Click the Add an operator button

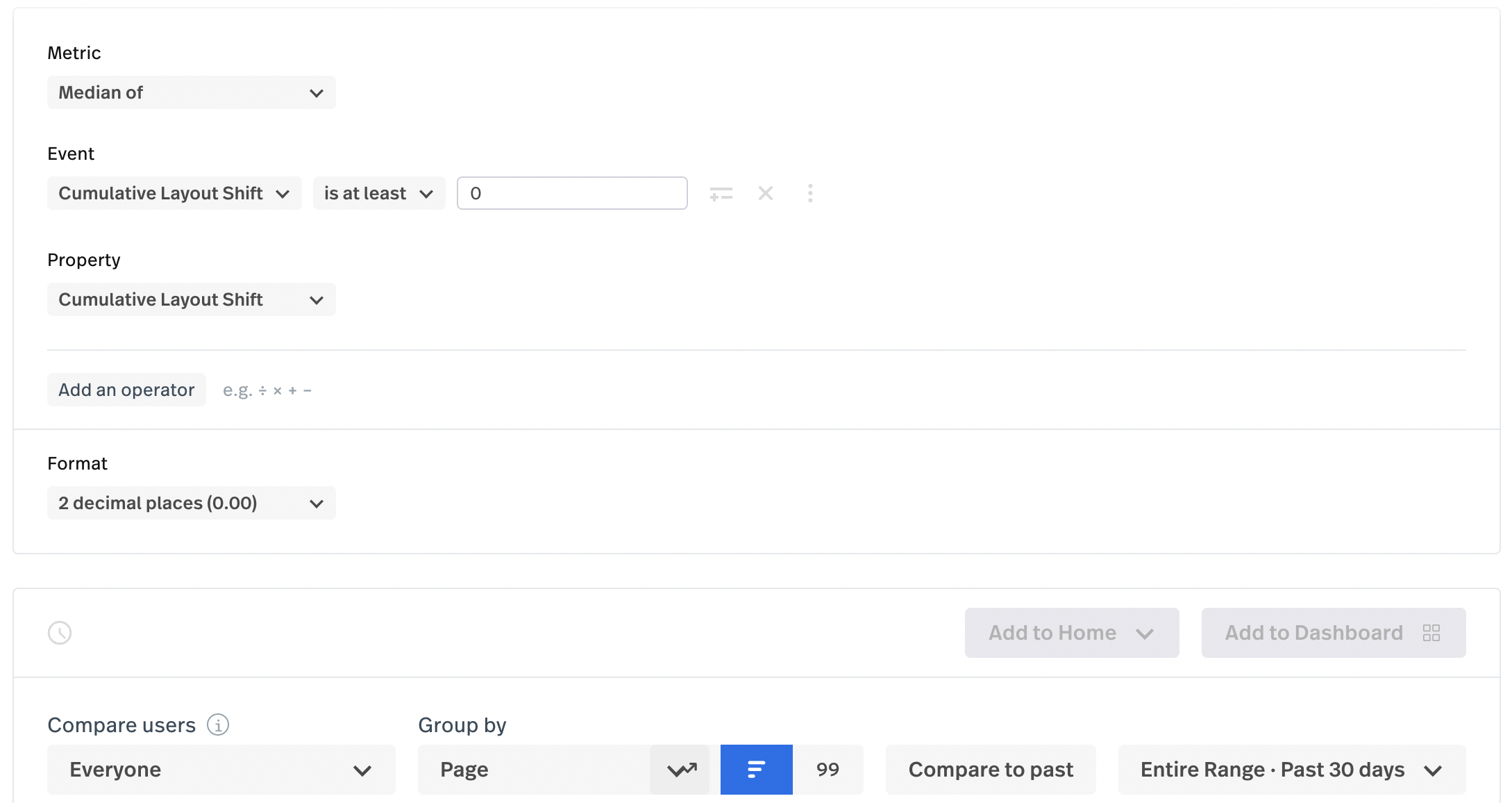click(x=126, y=390)
